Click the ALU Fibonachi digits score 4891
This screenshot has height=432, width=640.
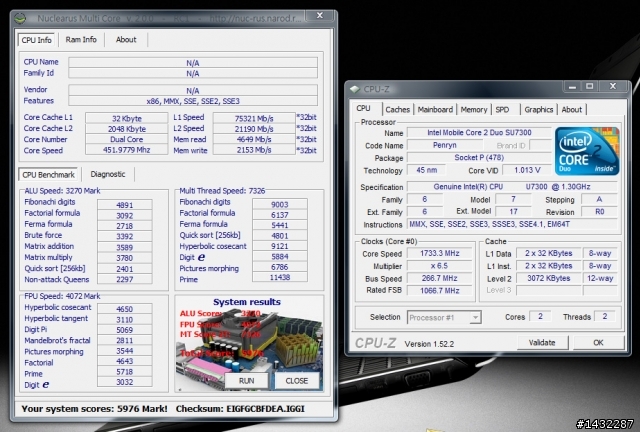coord(124,205)
